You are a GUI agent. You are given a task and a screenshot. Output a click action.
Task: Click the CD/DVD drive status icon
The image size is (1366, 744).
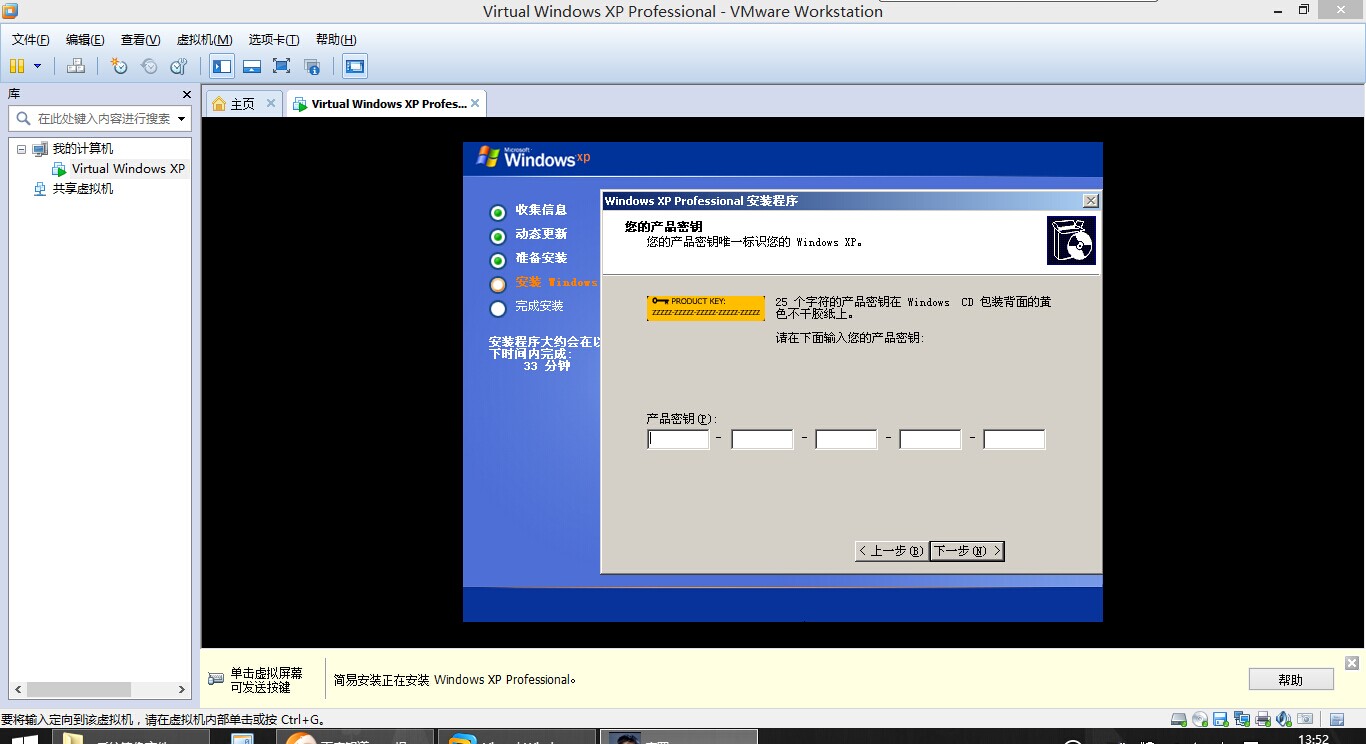[1200, 719]
